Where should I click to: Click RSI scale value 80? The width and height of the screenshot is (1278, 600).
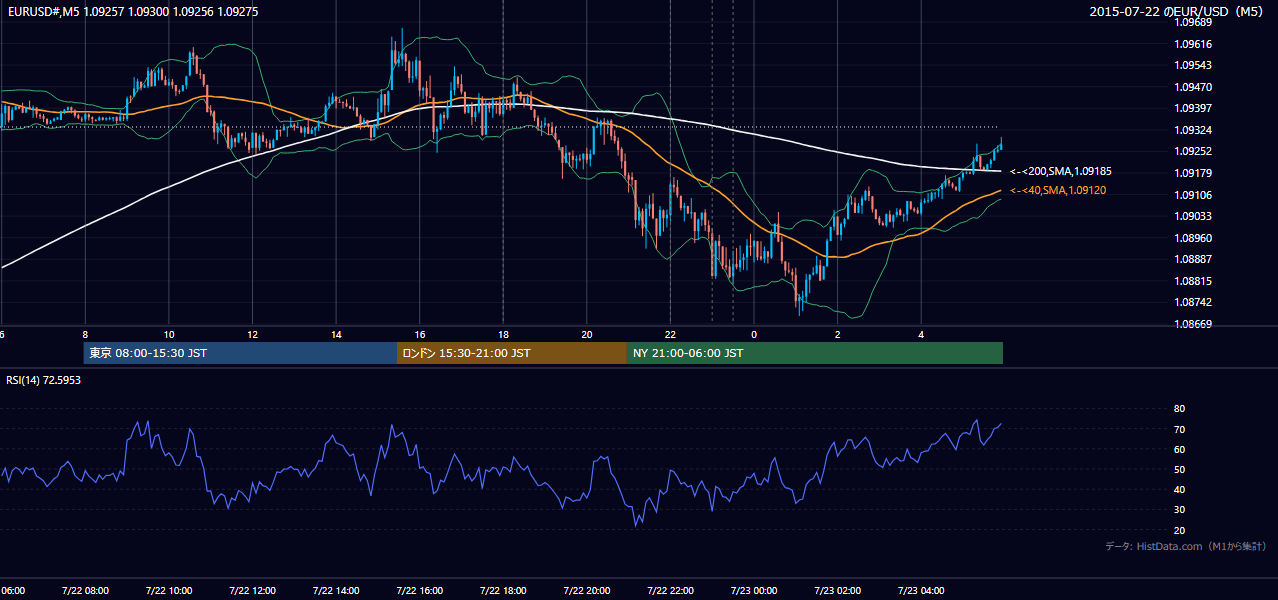click(1179, 409)
